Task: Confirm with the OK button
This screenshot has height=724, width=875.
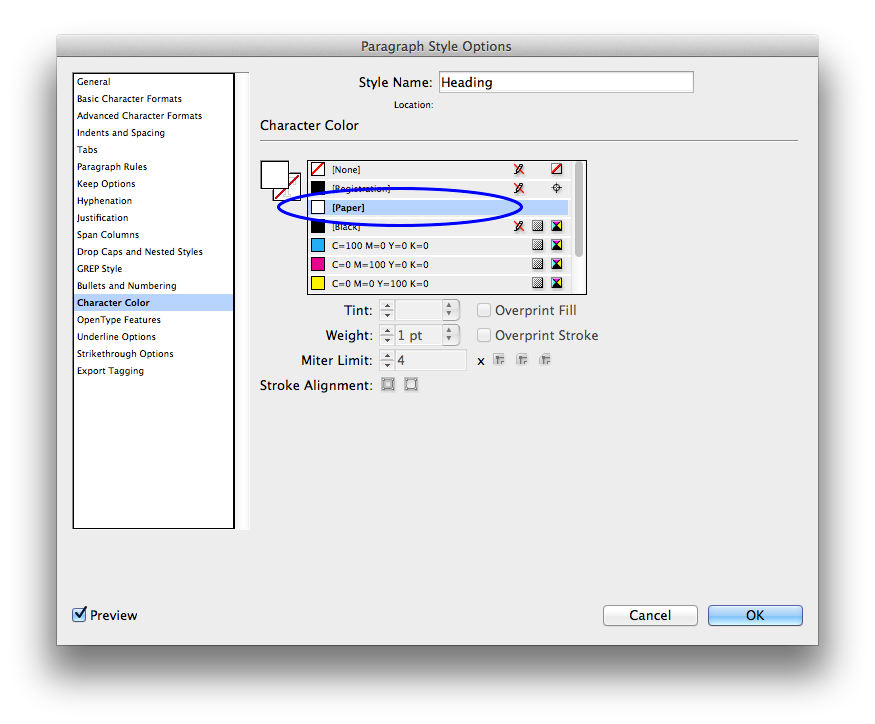Action: (755, 615)
